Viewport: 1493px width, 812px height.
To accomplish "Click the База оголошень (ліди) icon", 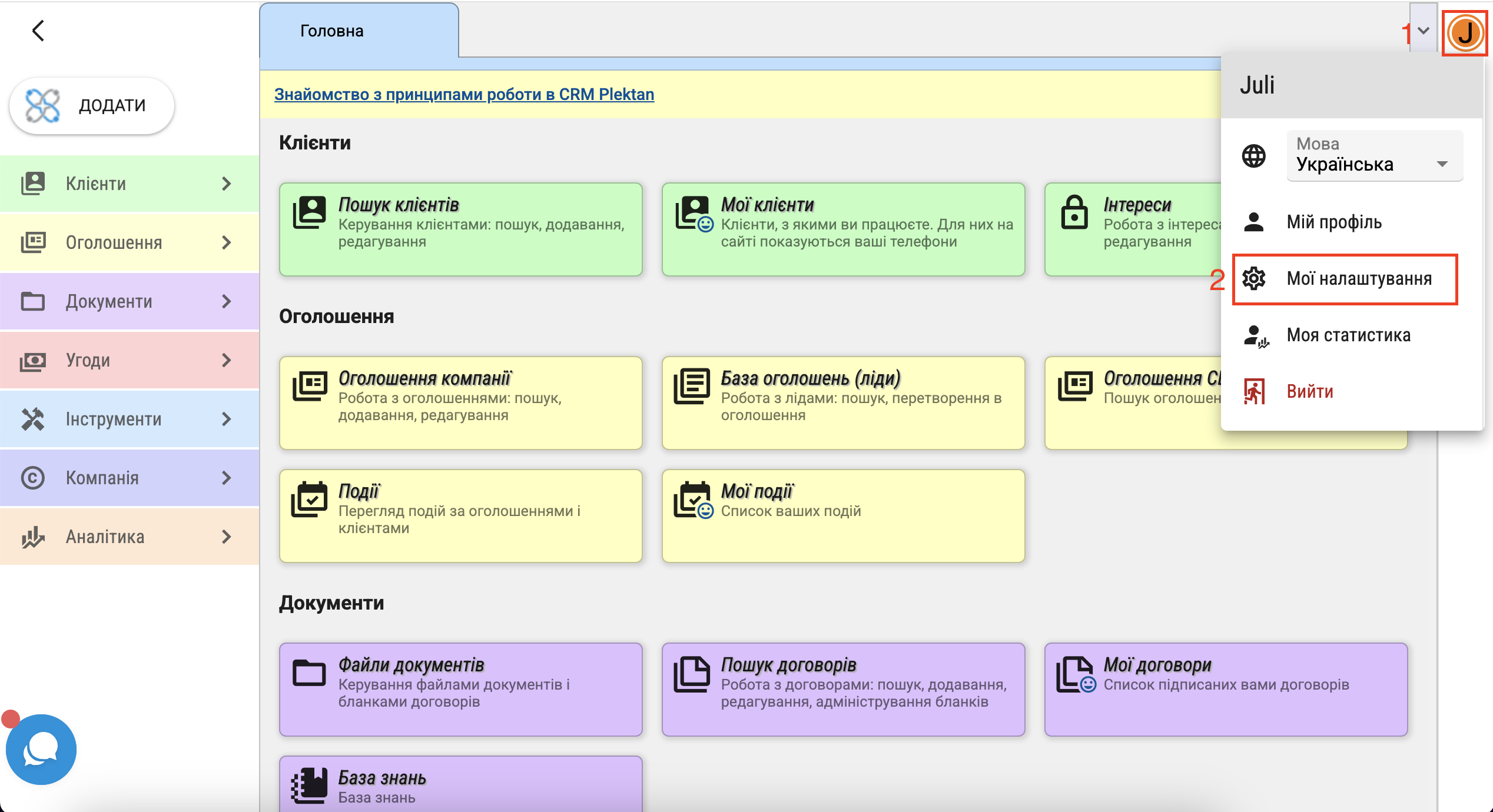I will [692, 387].
